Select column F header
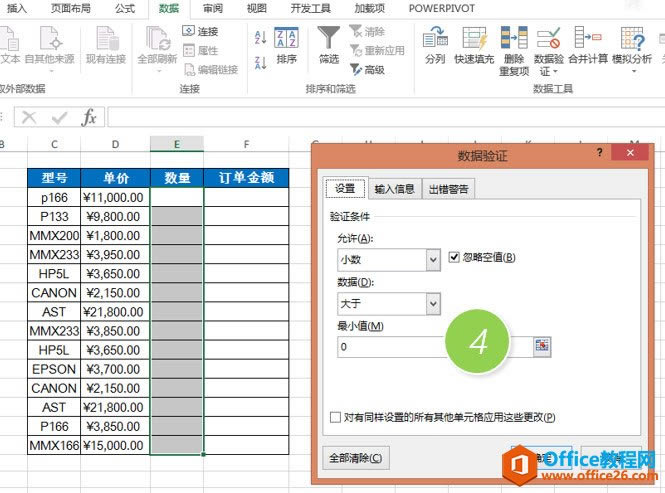Viewport: 665px width, 493px height. click(246, 144)
